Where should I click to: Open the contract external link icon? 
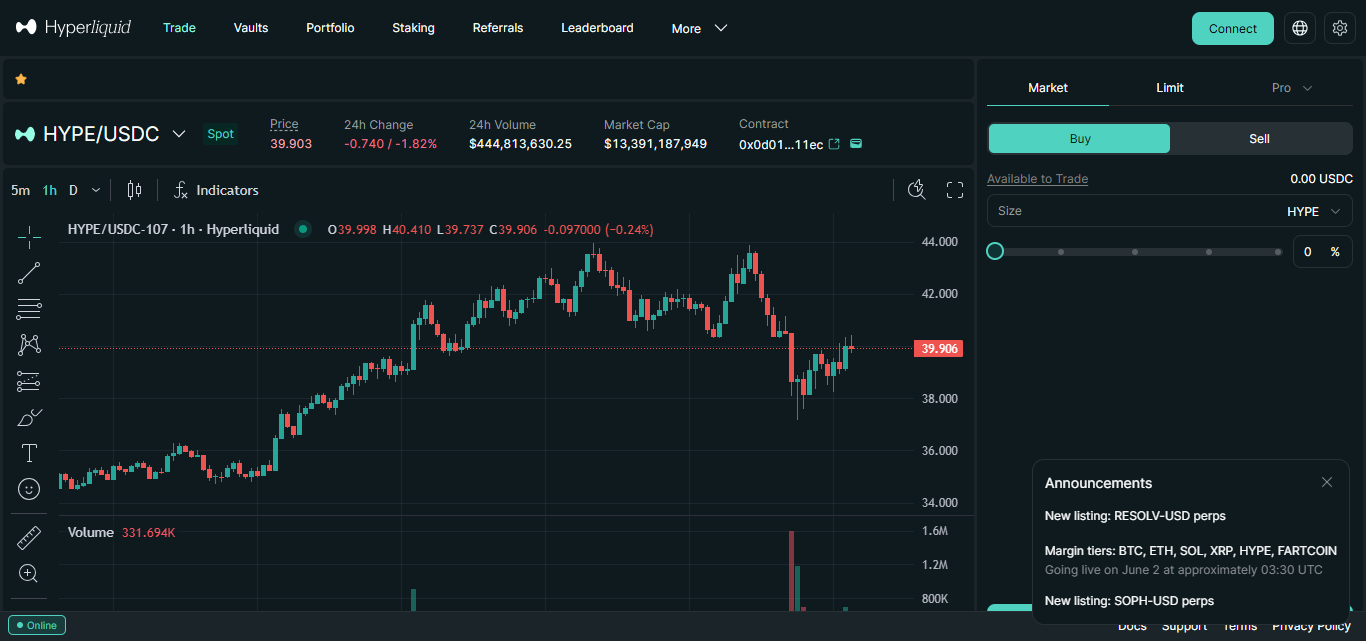(x=835, y=144)
